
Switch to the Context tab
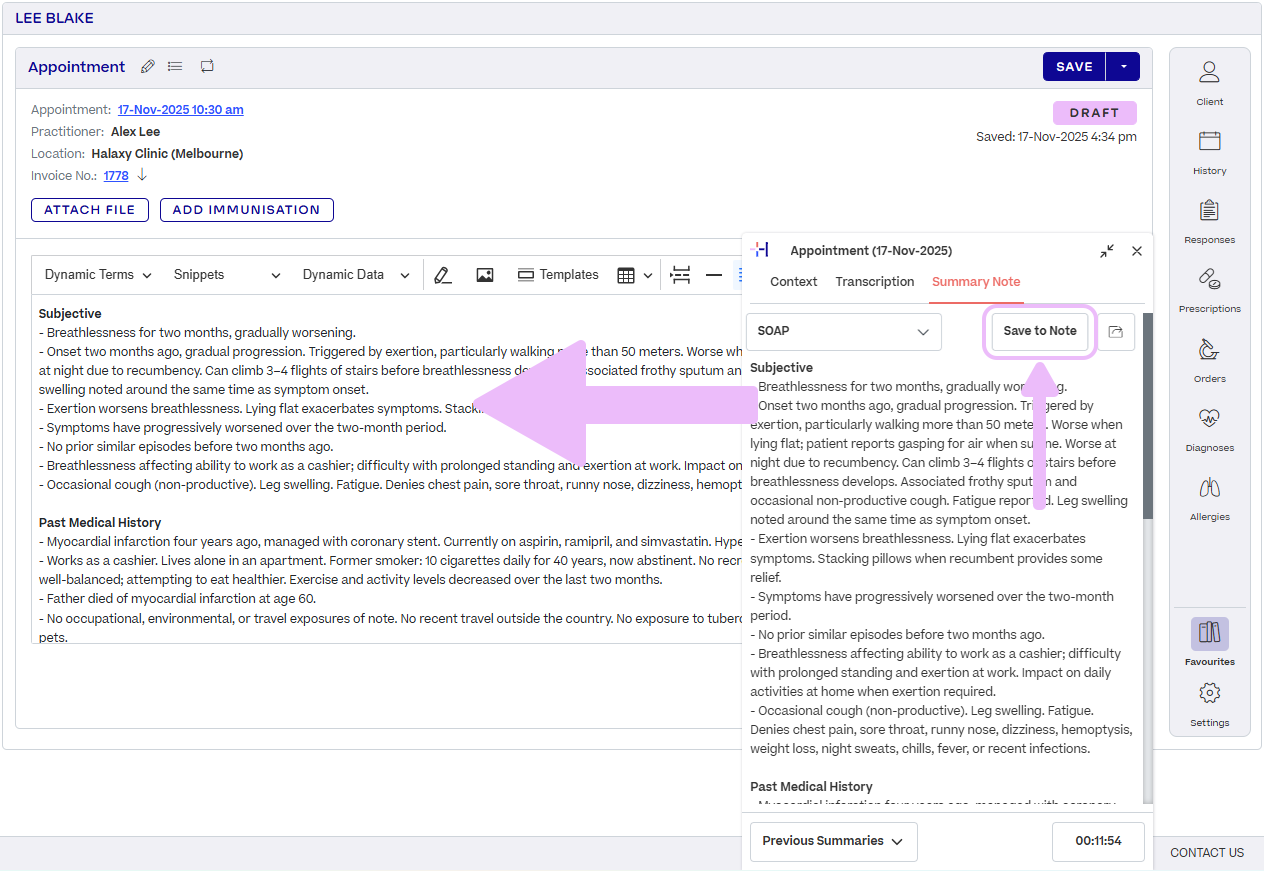[x=794, y=282]
